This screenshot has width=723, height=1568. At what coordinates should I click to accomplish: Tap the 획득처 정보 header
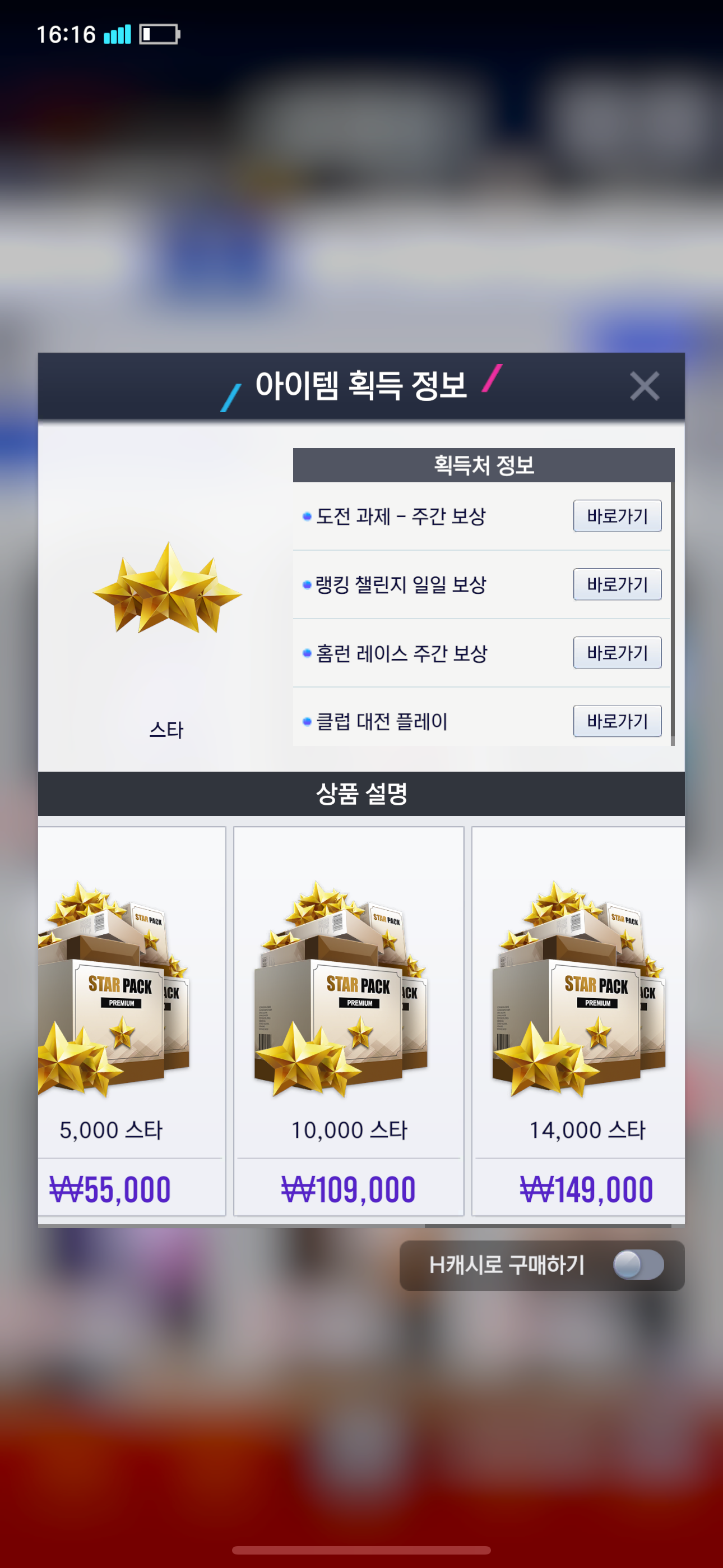coord(484,465)
